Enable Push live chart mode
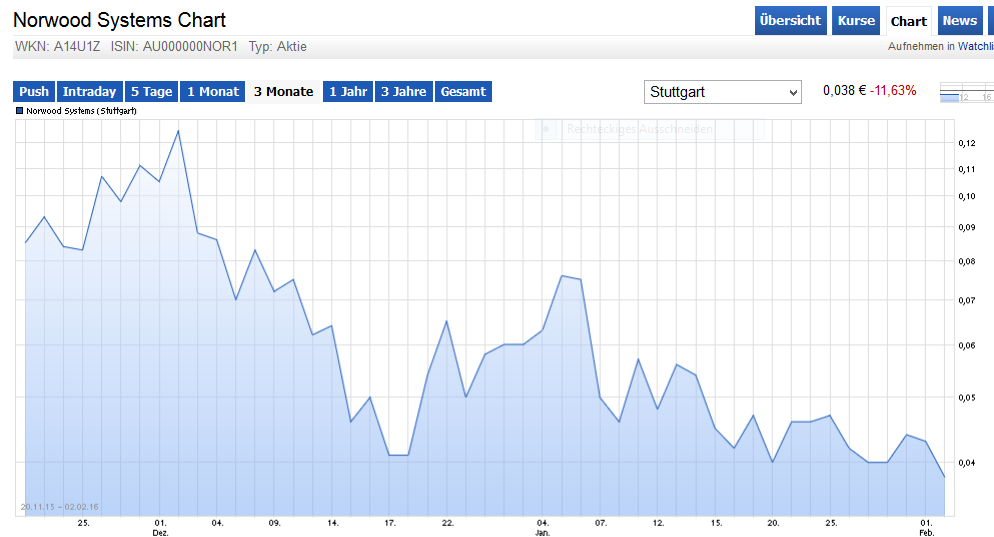Viewport: 994px width, 537px height. pyautogui.click(x=34, y=92)
